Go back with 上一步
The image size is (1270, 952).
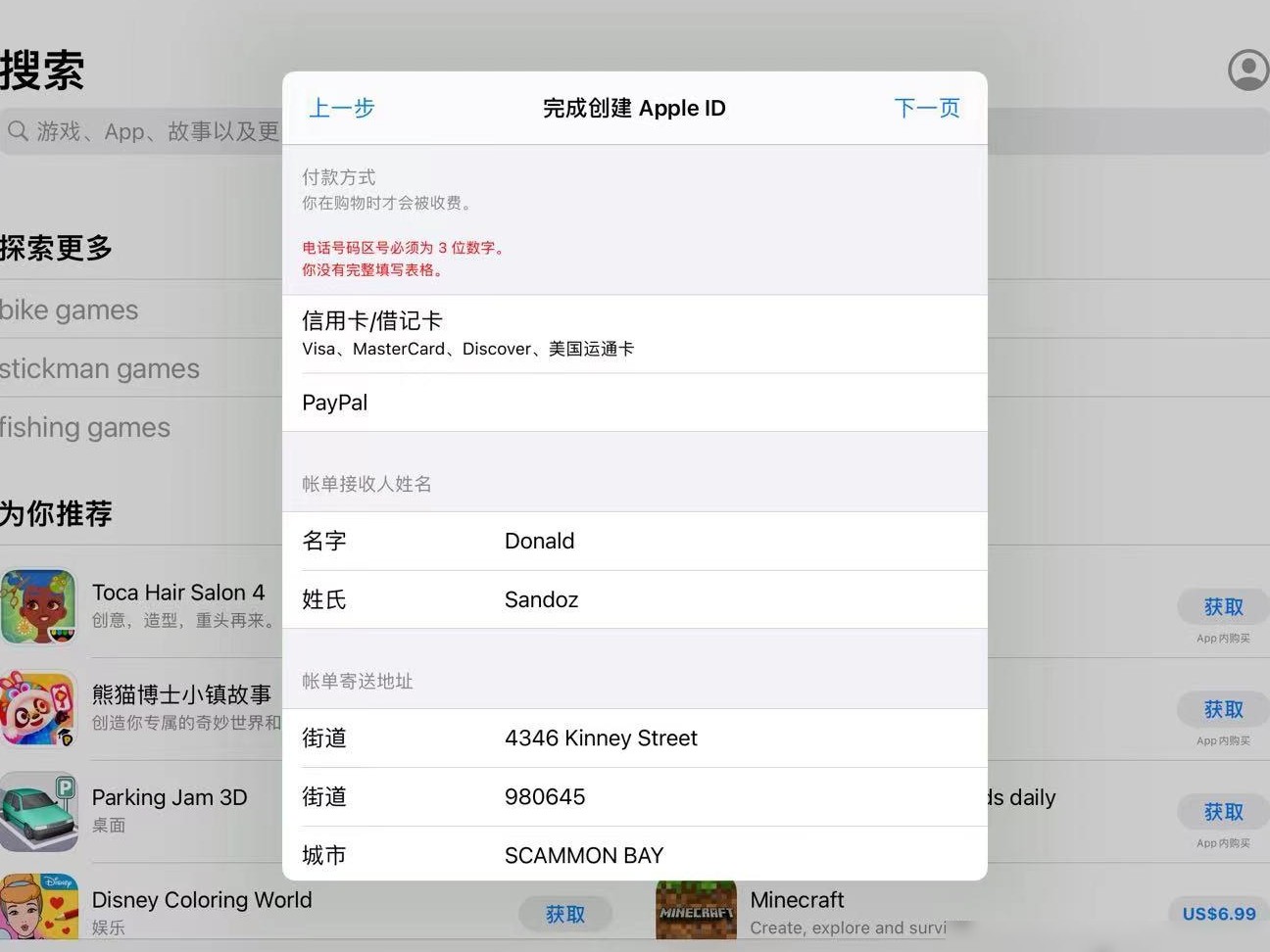click(x=342, y=108)
